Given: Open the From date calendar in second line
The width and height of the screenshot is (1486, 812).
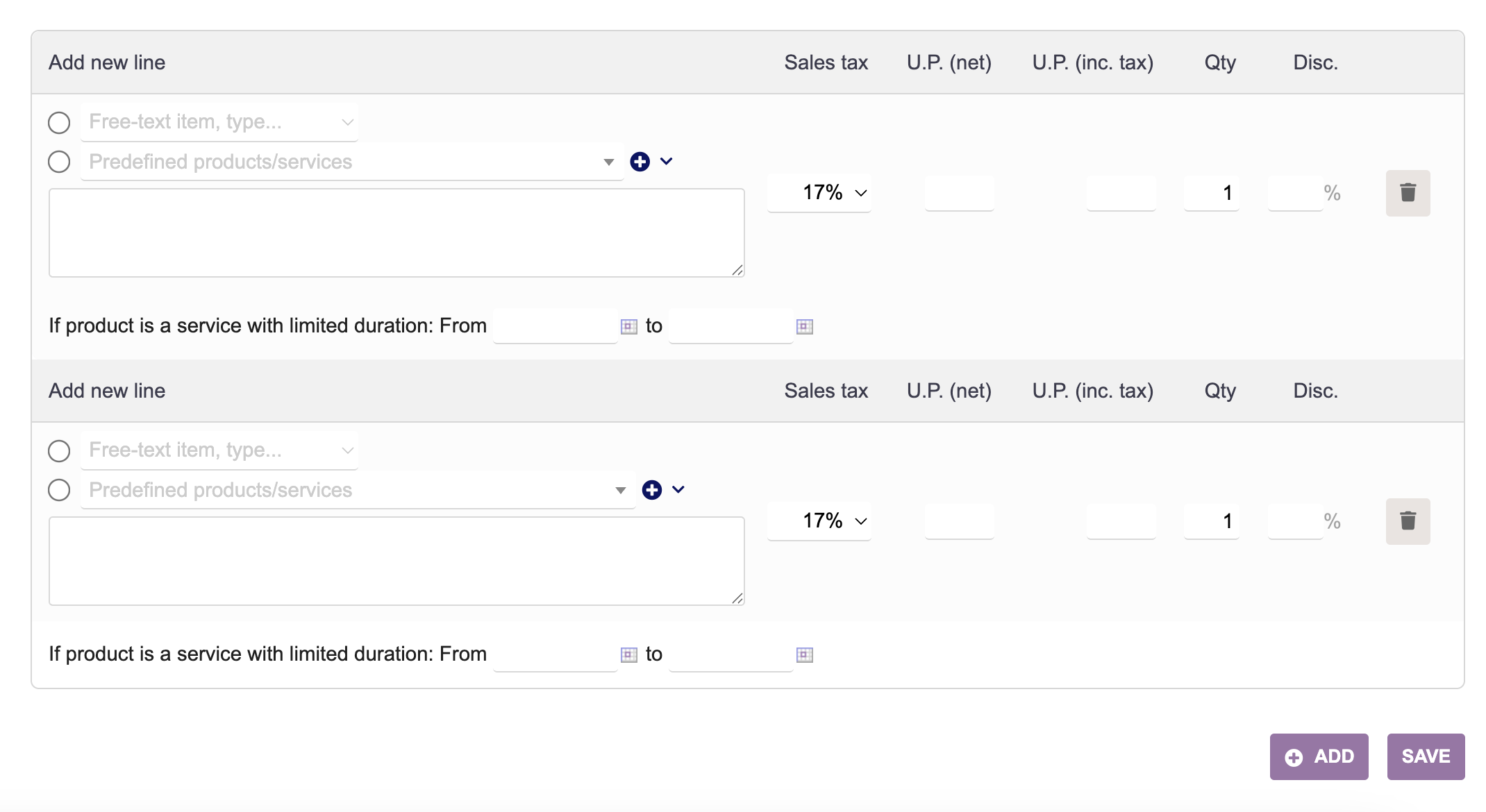Looking at the screenshot, I should click(x=628, y=654).
